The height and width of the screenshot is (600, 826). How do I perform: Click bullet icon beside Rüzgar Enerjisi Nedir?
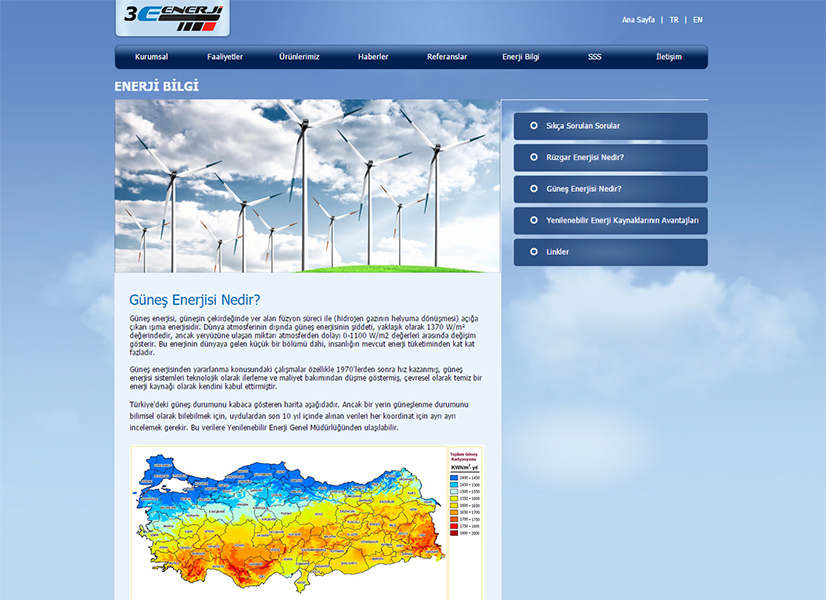(x=534, y=157)
